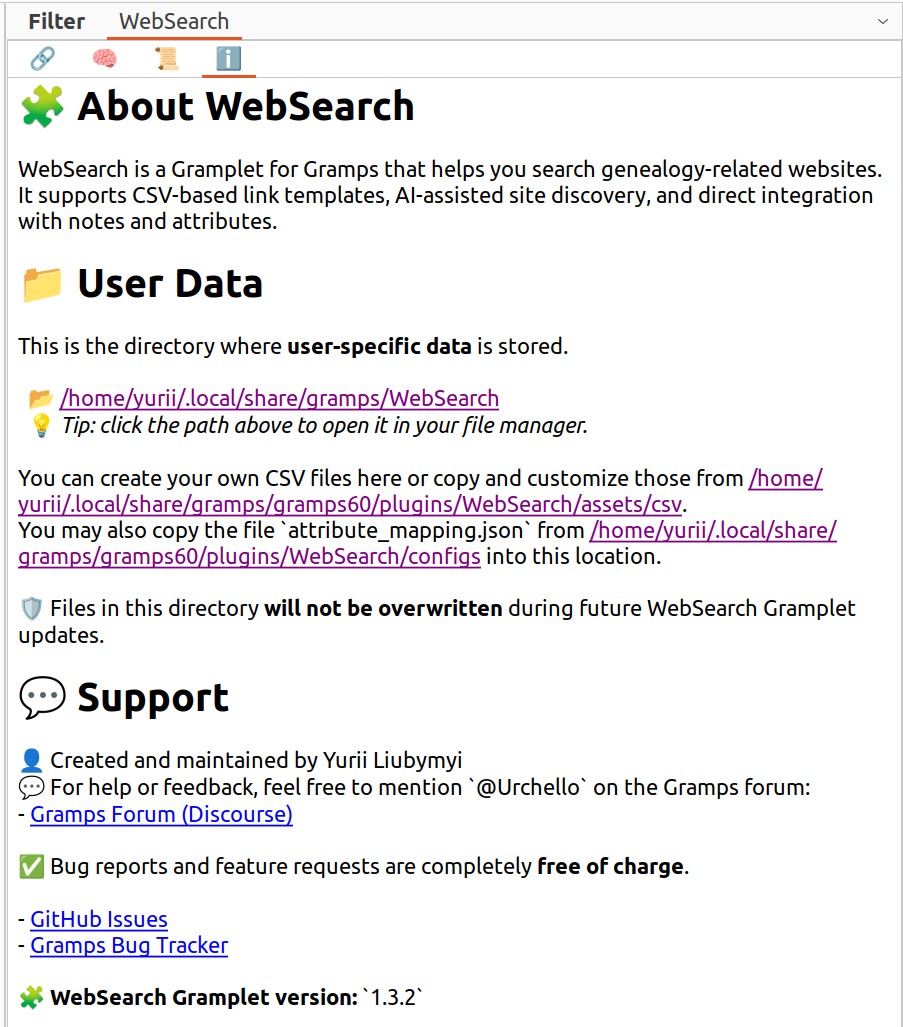Click puzzle piece icon beside About WebSearch
Viewport: 903px width, 1027px height.
click(x=42, y=106)
